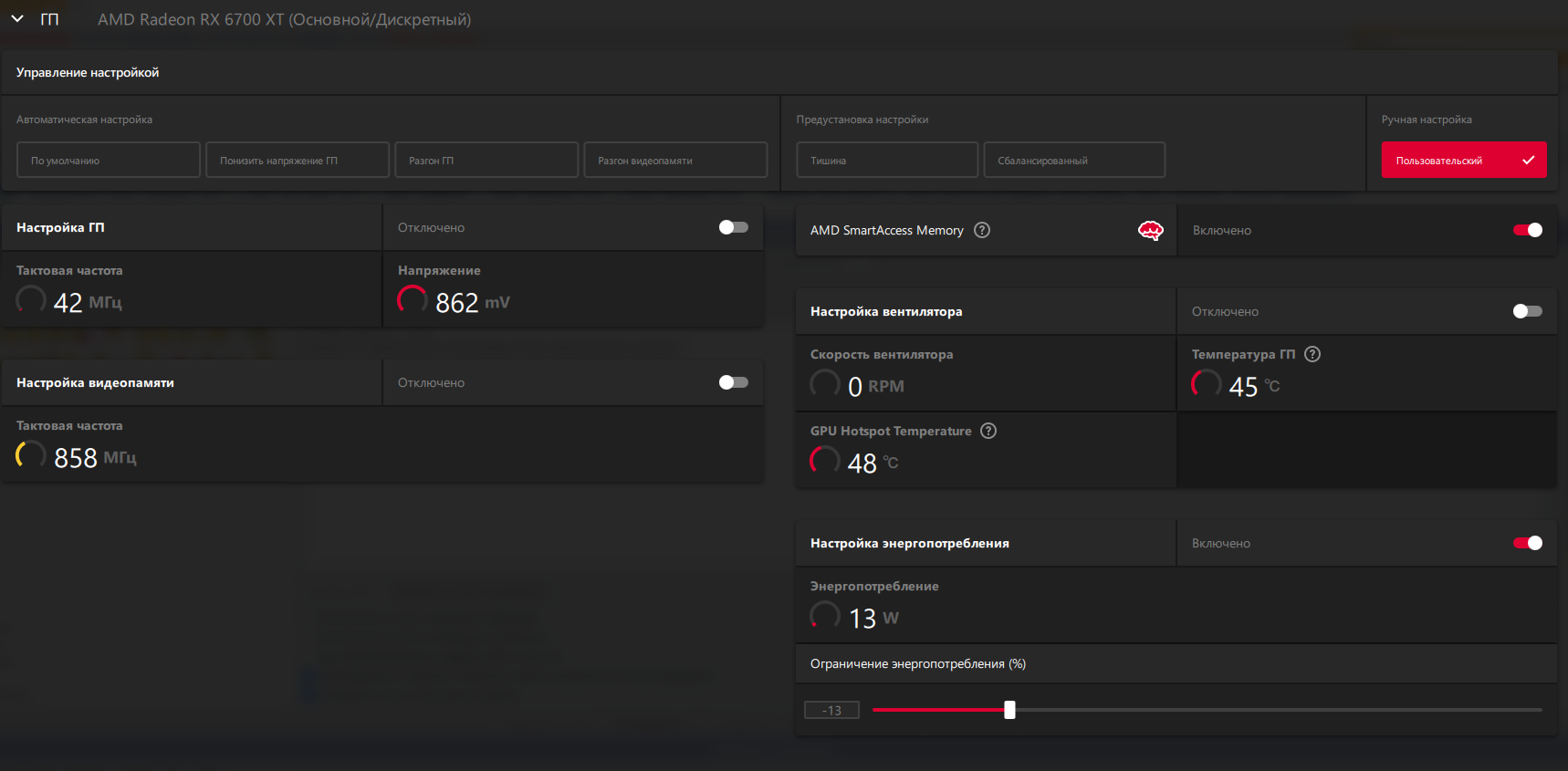Image resolution: width=1568 pixels, height=771 pixels.
Task: Click the 42 МГц clock speed value
Action: (88, 302)
